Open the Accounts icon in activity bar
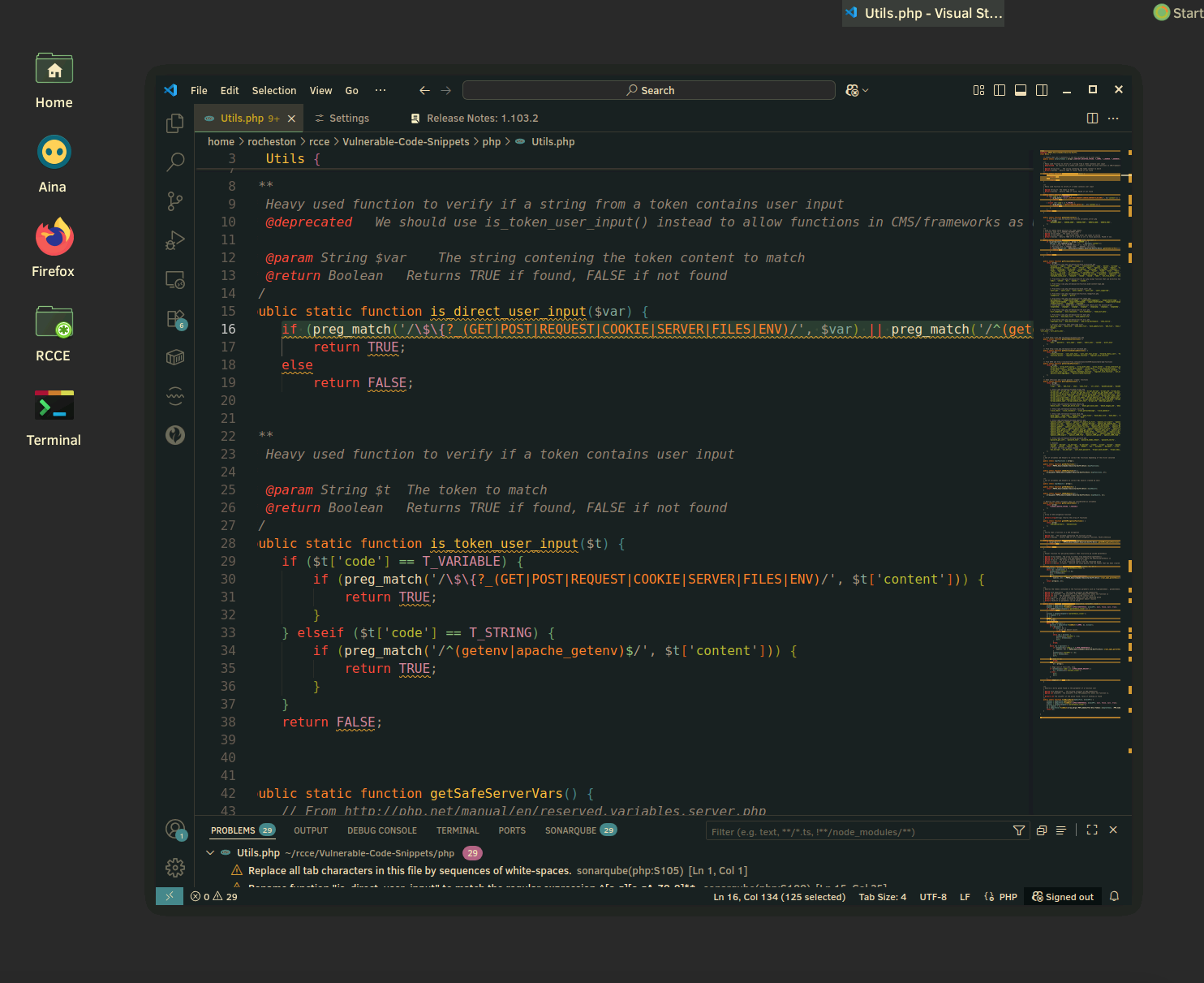Viewport: 1204px width, 983px height. pyautogui.click(x=174, y=829)
